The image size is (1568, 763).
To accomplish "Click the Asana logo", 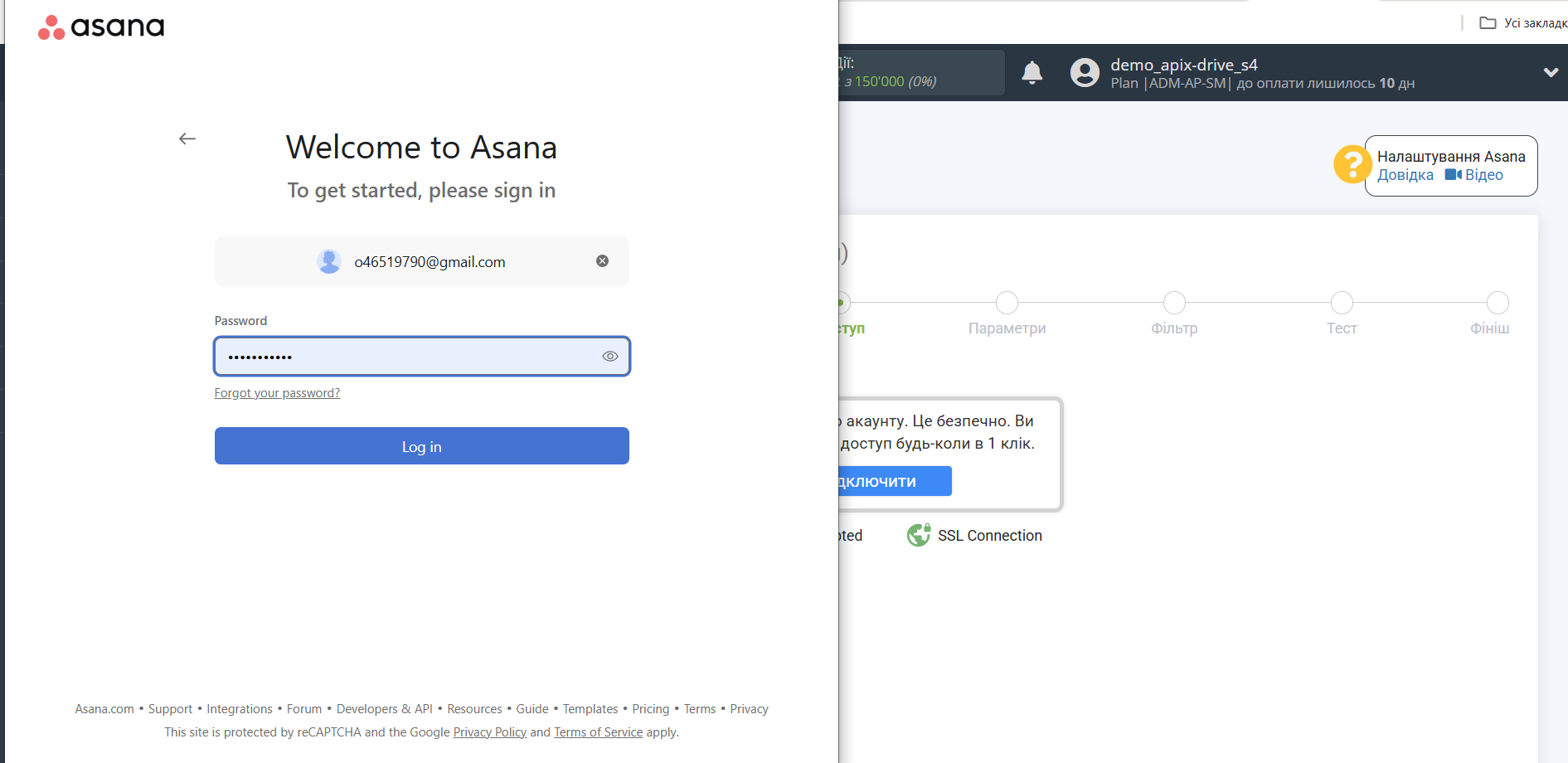I will (101, 27).
